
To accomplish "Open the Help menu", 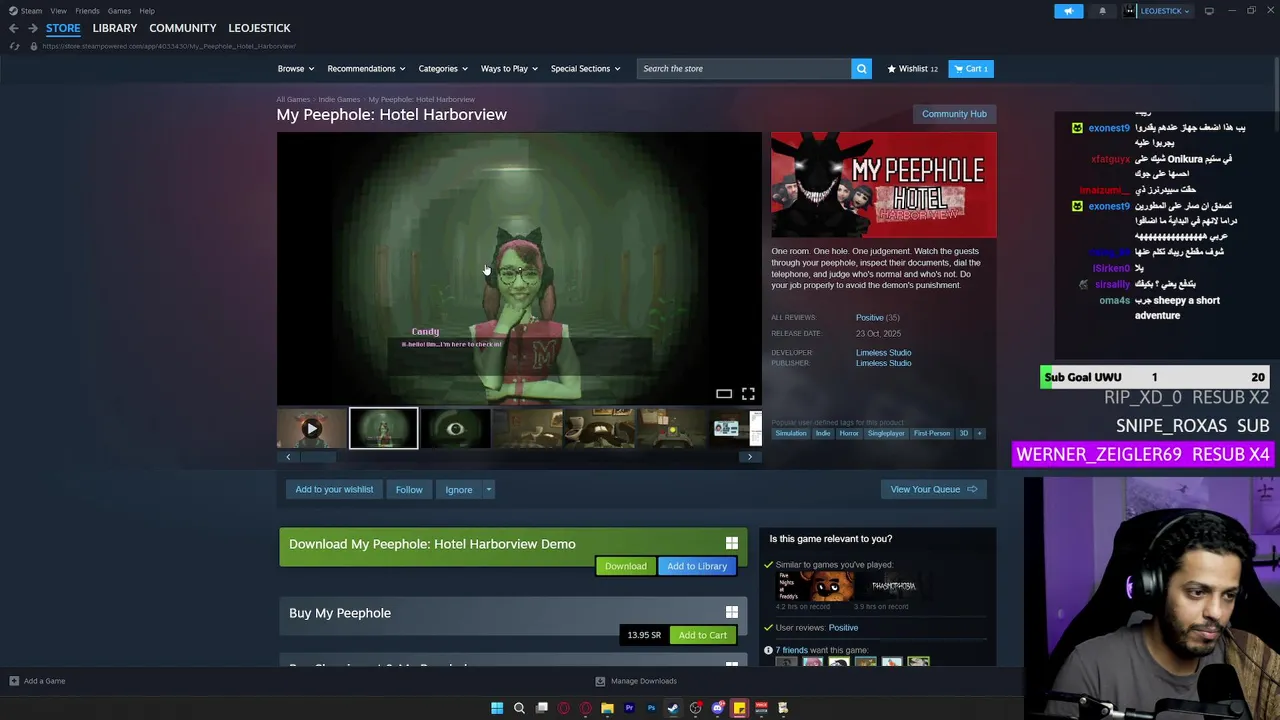I will coord(147,11).
